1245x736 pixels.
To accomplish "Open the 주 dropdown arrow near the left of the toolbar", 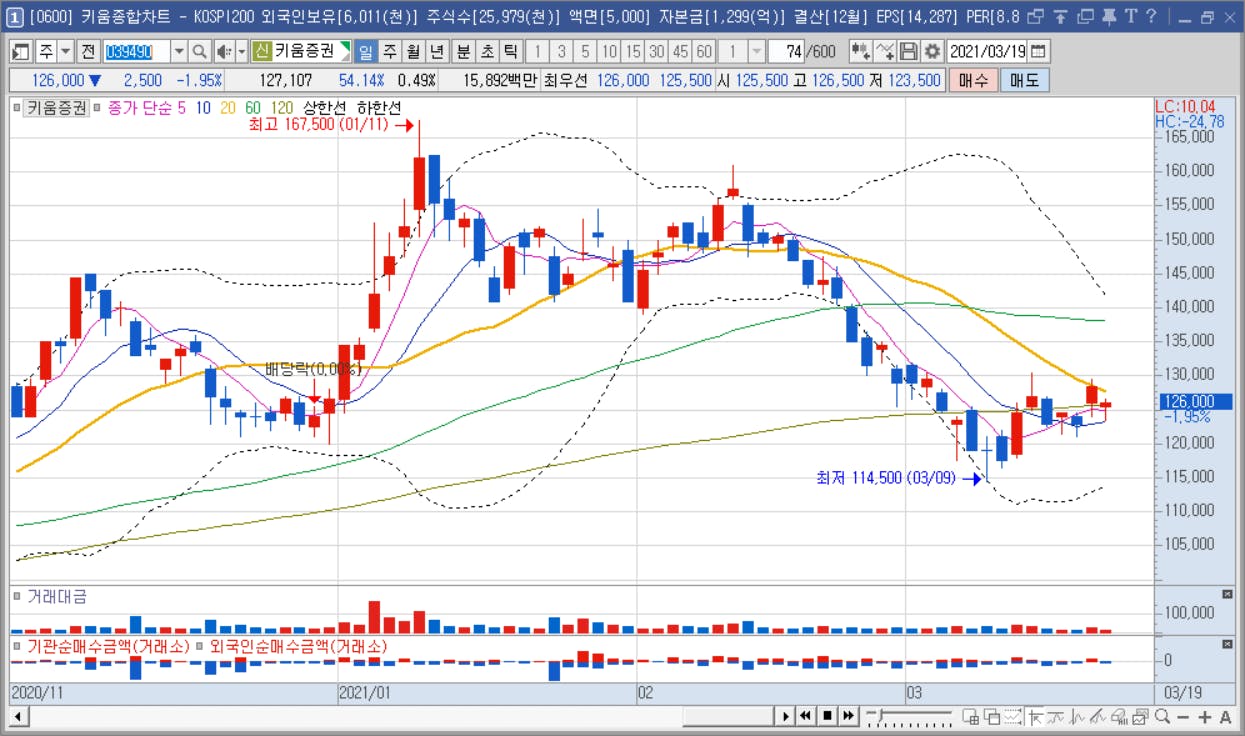I will point(66,51).
